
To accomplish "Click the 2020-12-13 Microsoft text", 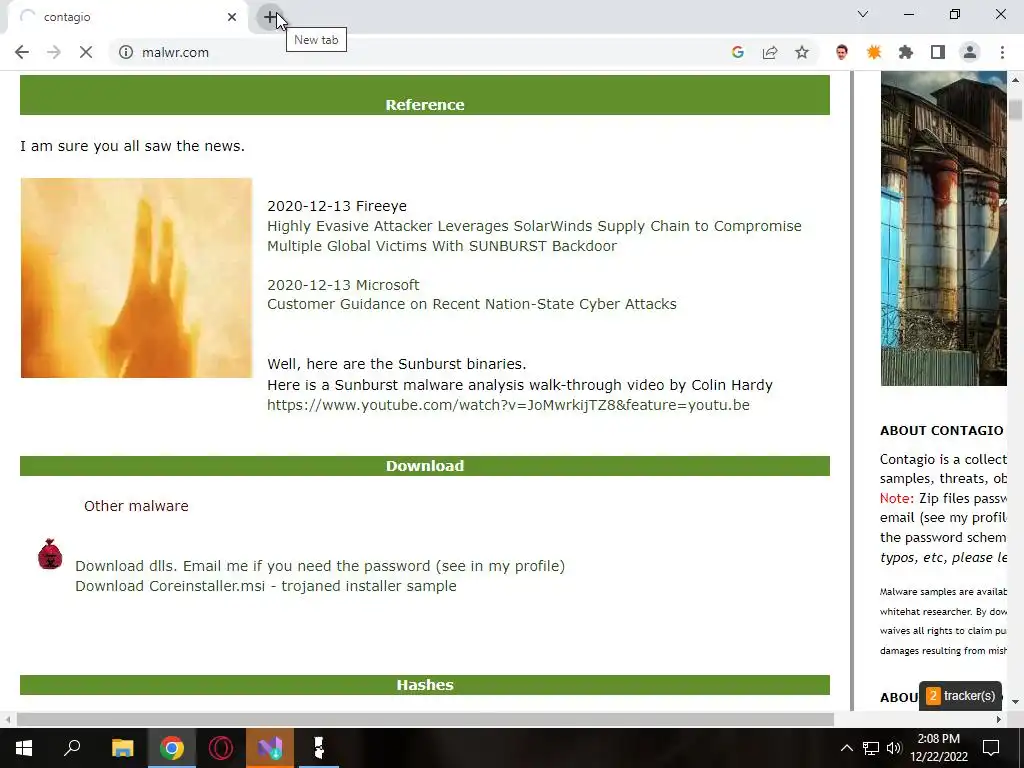I will point(343,285).
